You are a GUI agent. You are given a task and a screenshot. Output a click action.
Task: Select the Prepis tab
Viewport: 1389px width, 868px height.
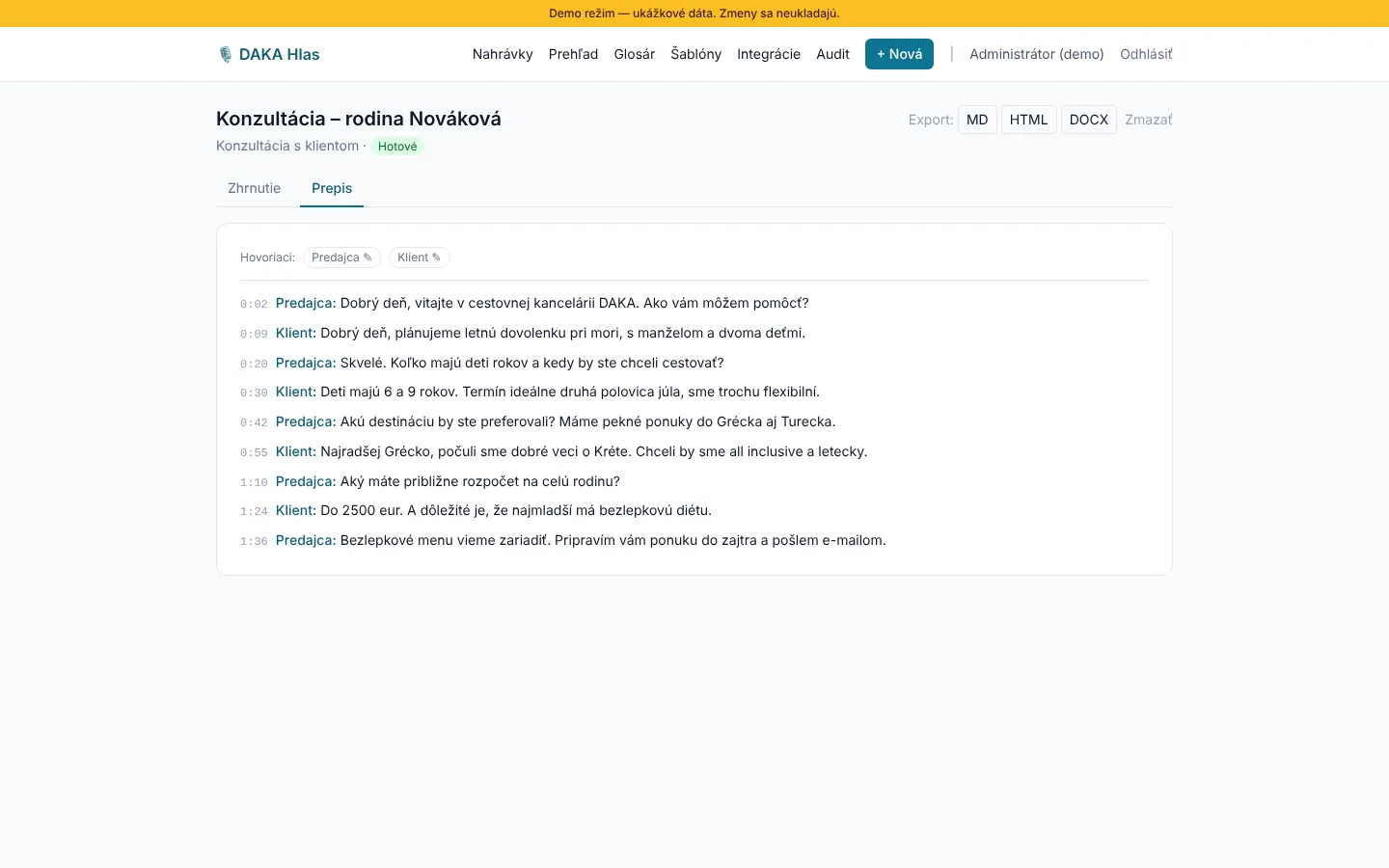click(x=332, y=188)
